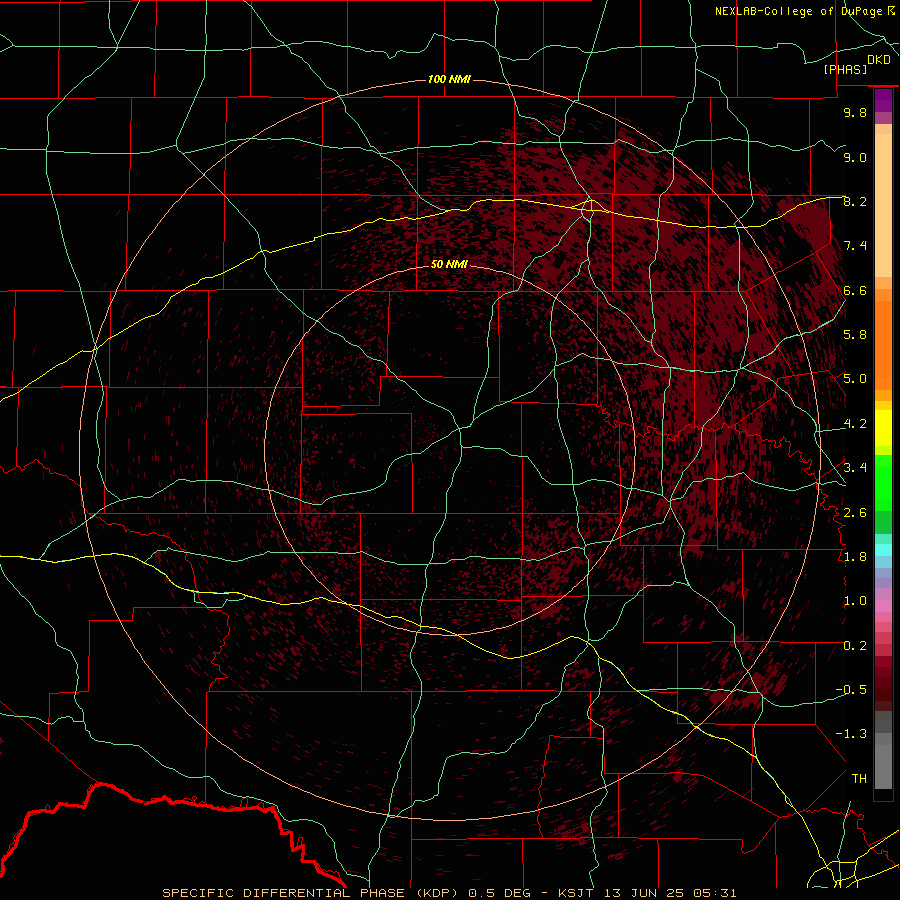The height and width of the screenshot is (900, 900).
Task: Click the 8.2 value on the color scale
Action: [x=855, y=201]
